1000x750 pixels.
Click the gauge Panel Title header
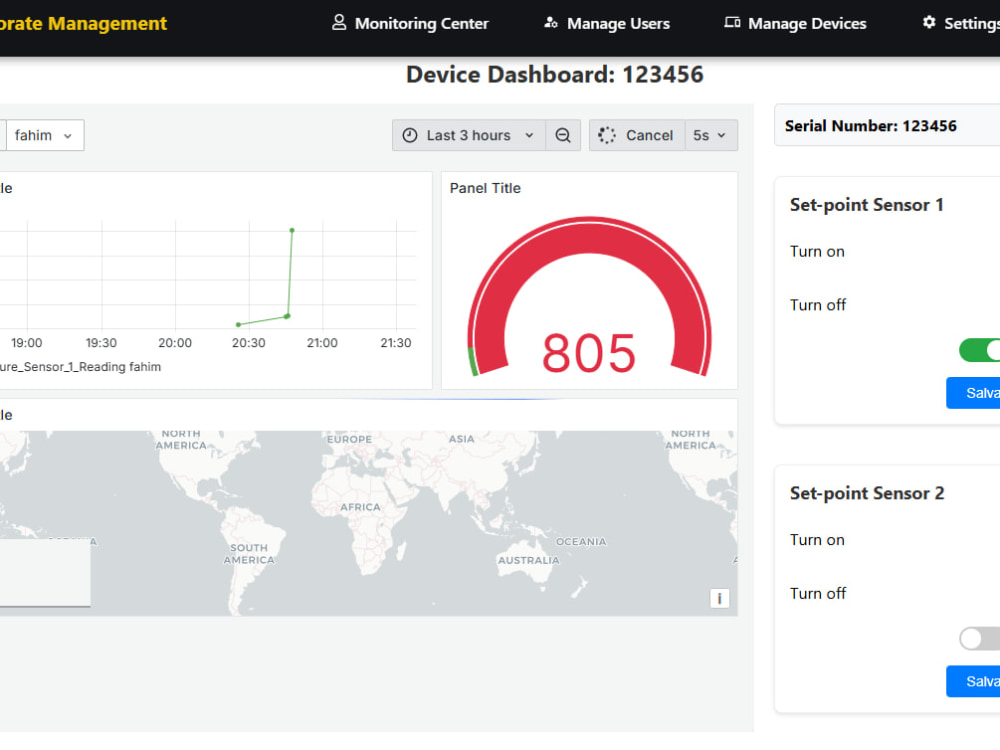[x=485, y=188]
